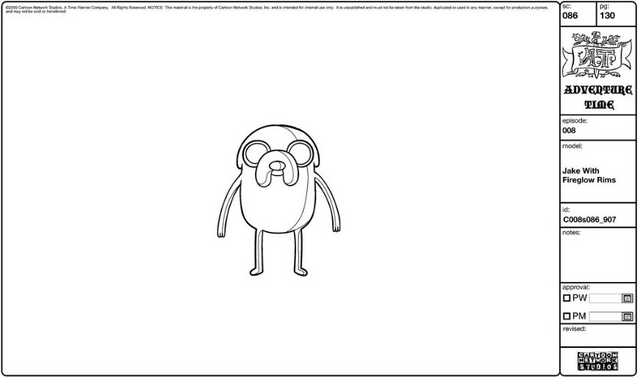Check the PM approval checkbox
This screenshot has width=640, height=378.
567,316
